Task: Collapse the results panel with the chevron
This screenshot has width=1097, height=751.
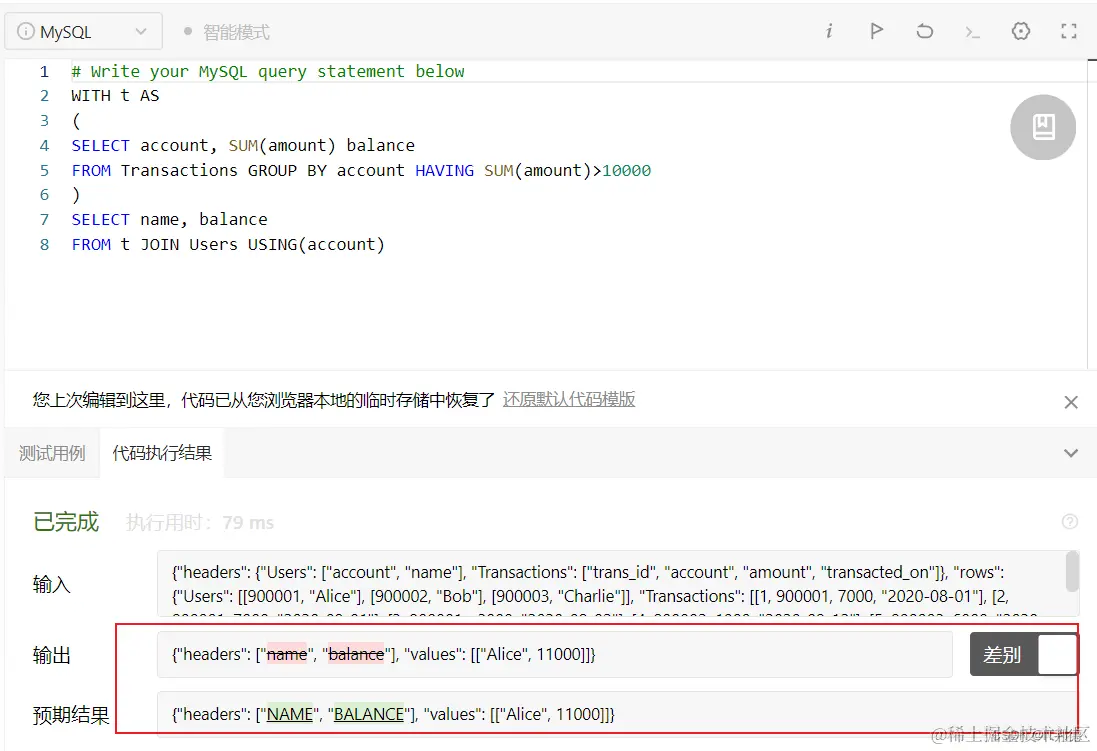Action: 1070,454
